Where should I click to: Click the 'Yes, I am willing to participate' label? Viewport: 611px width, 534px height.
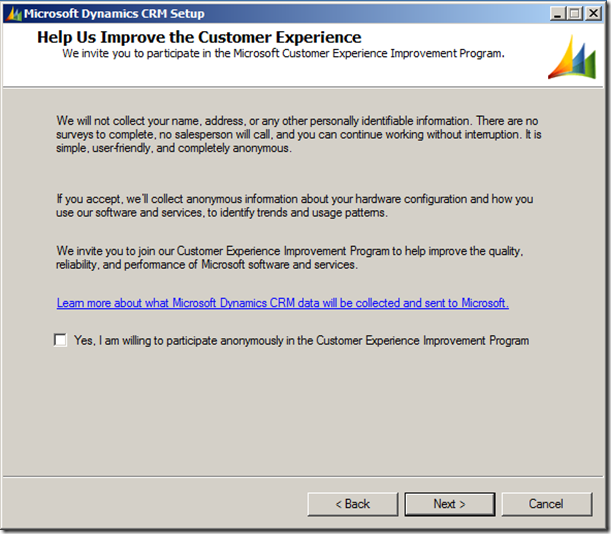click(301, 341)
